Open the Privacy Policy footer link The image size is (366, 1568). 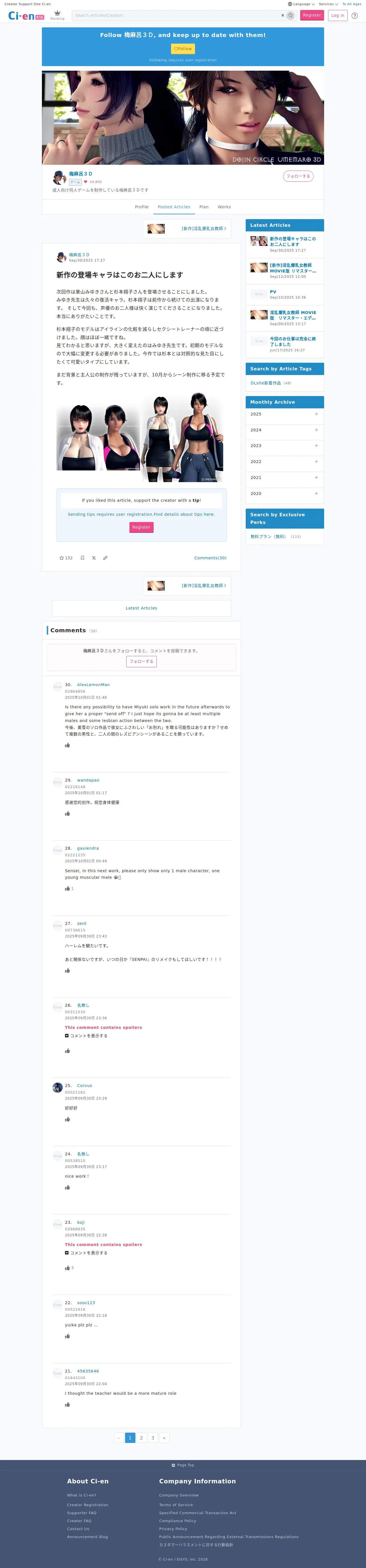click(x=173, y=1528)
